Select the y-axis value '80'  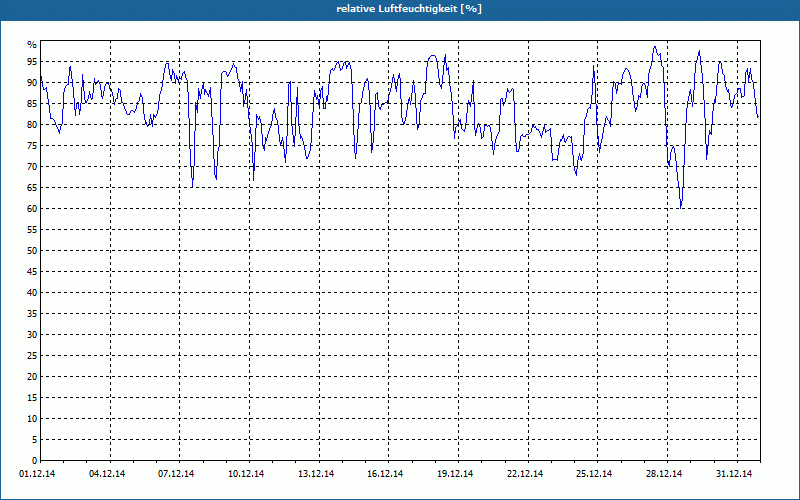point(32,124)
